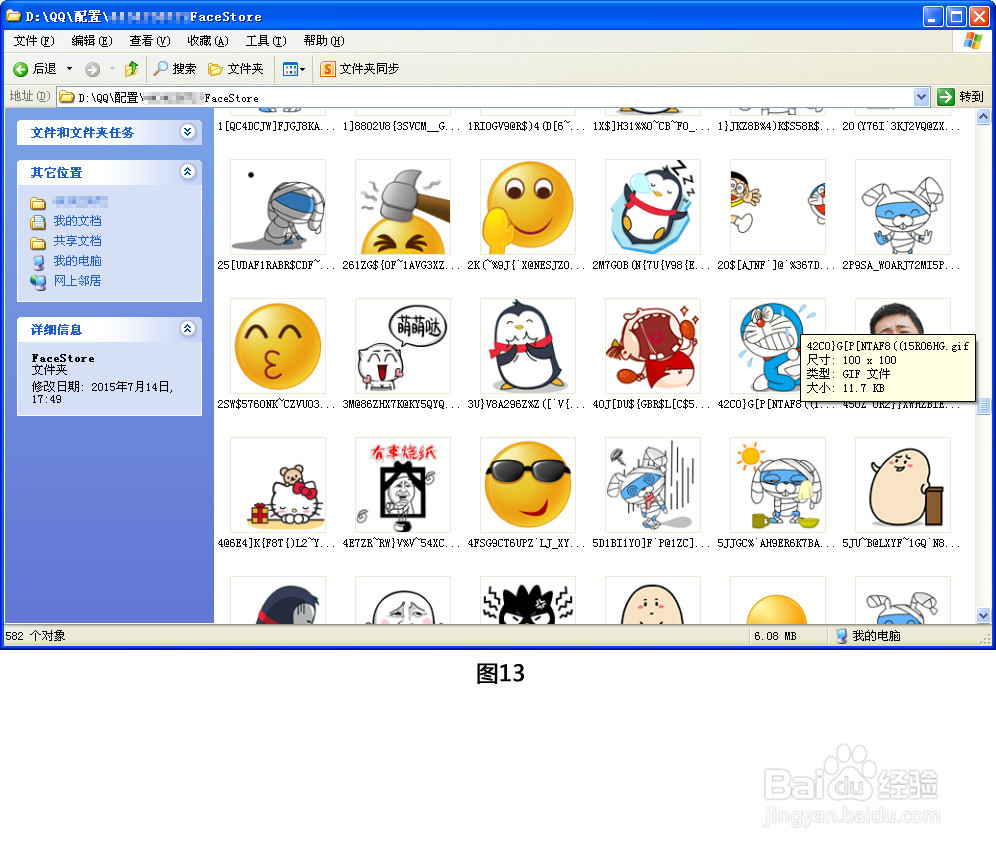This screenshot has height=850, width=996.
Task: Select the sunglasses smiley thumbnail 4FSG9CT6UPZ
Action: point(528,485)
